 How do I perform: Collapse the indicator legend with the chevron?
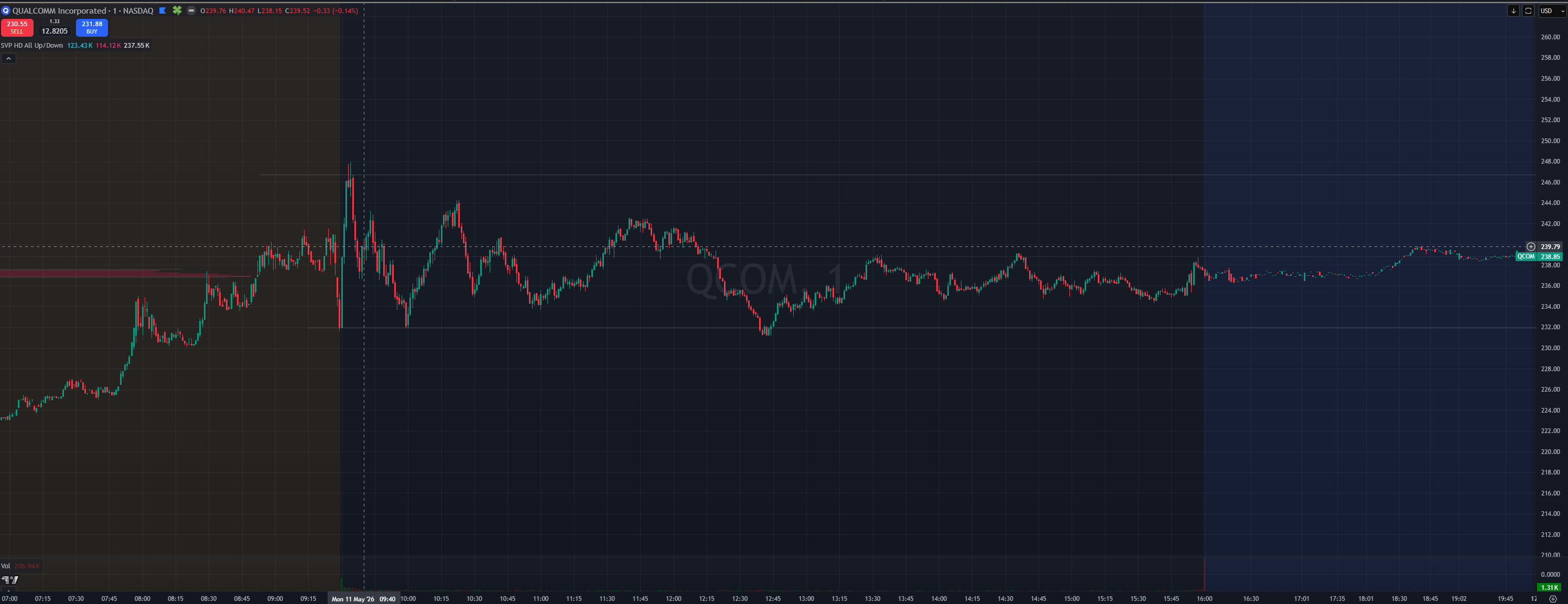tap(8, 58)
